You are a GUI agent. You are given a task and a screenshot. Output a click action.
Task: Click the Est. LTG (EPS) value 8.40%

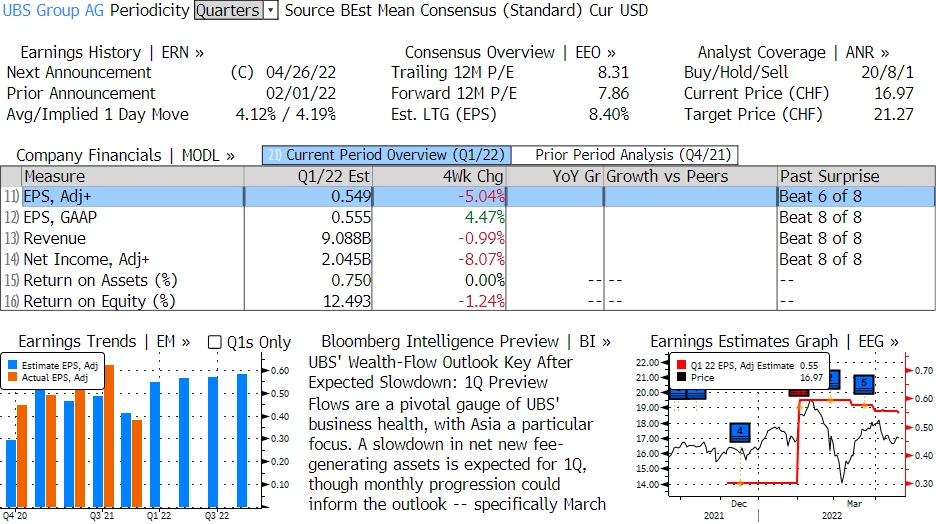[x=609, y=115]
